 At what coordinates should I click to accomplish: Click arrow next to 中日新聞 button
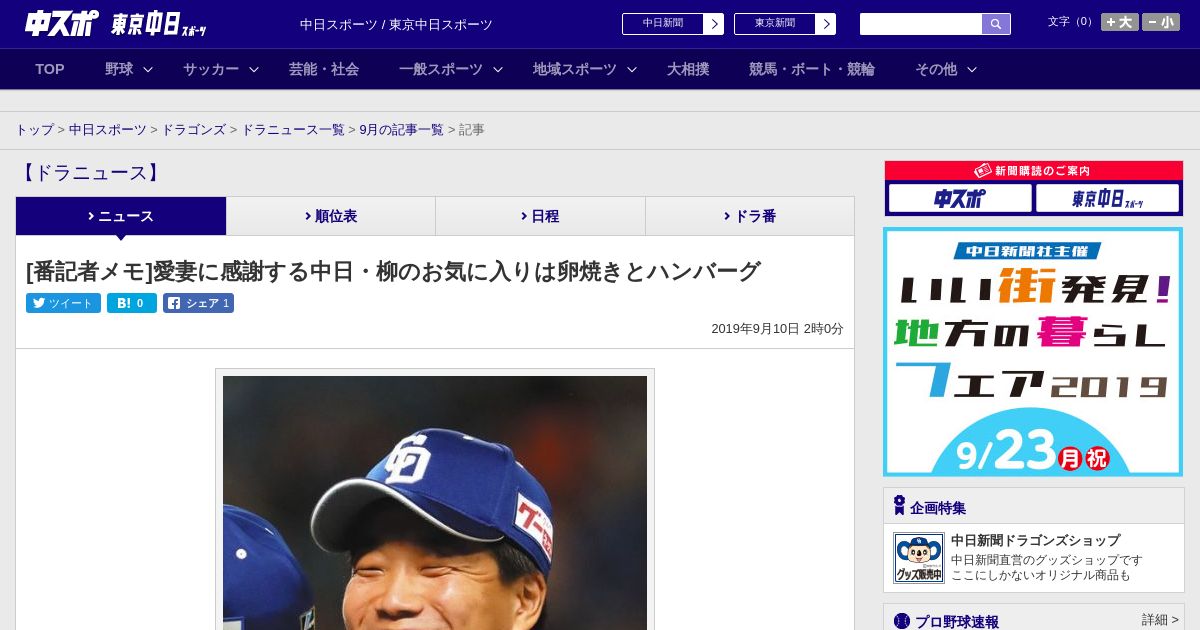pos(714,24)
